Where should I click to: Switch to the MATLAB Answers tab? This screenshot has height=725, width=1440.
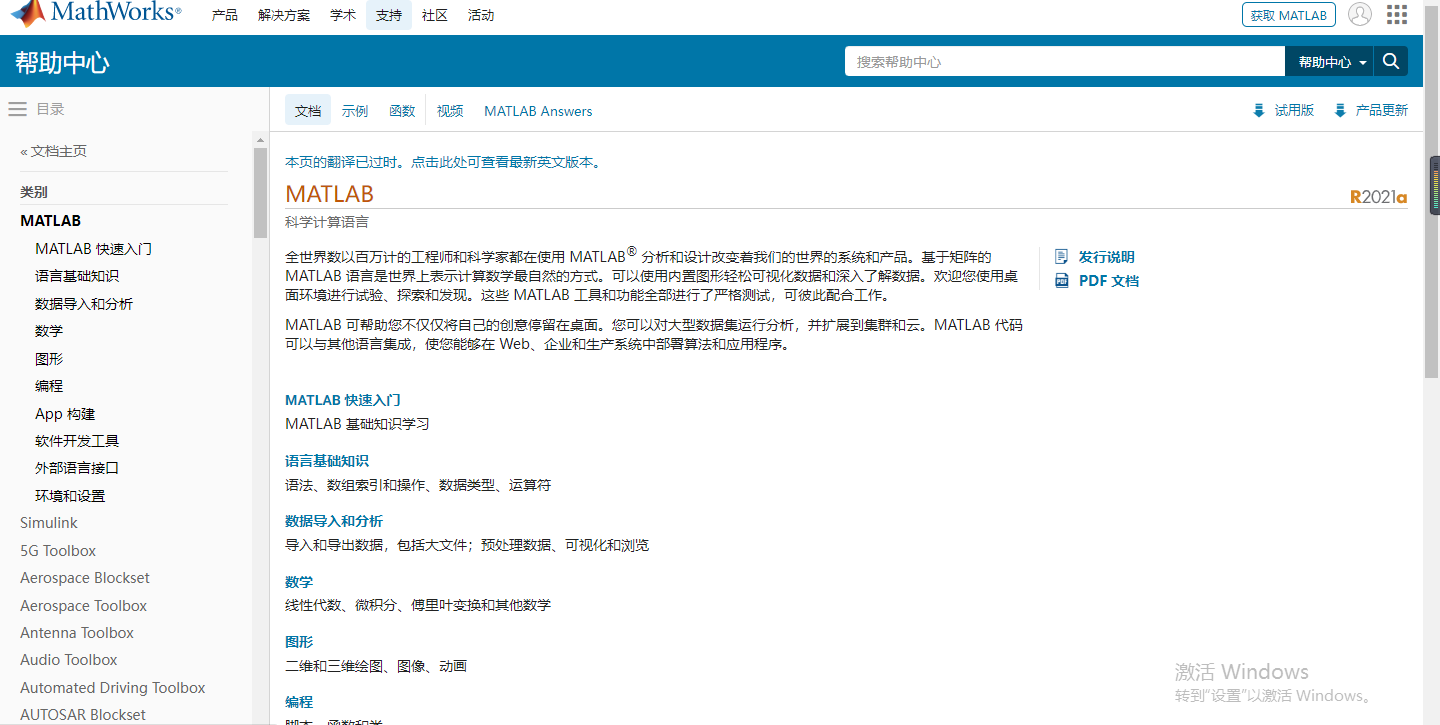[538, 111]
